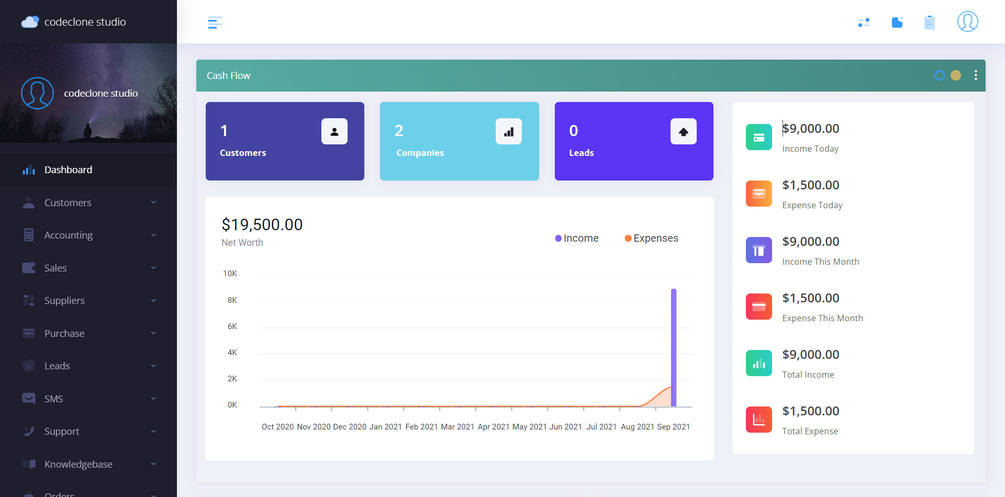The image size is (1005, 497).
Task: Open the Purchase sidebar menu item
Action: click(x=88, y=333)
